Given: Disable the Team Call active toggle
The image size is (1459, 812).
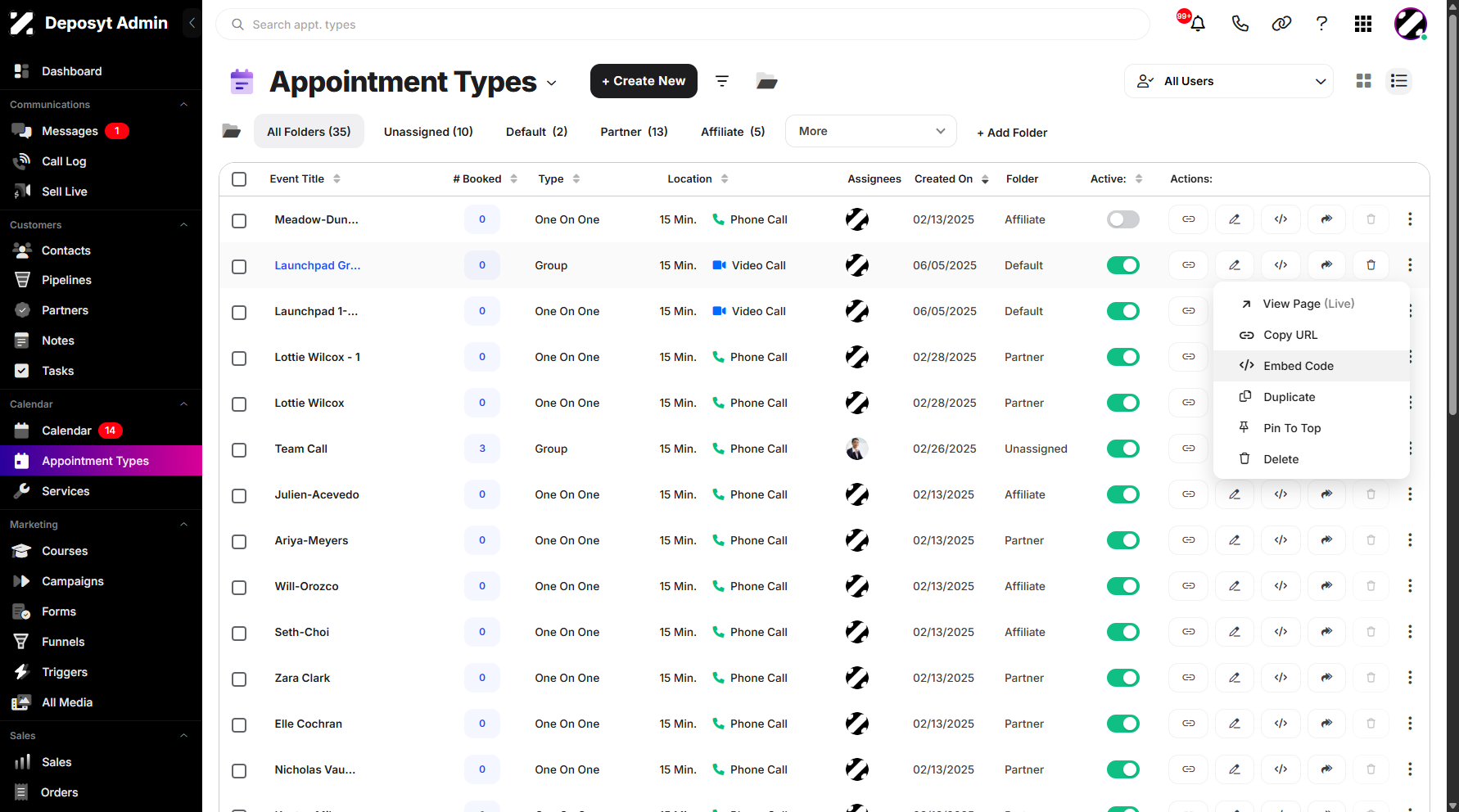Looking at the screenshot, I should click(1122, 449).
